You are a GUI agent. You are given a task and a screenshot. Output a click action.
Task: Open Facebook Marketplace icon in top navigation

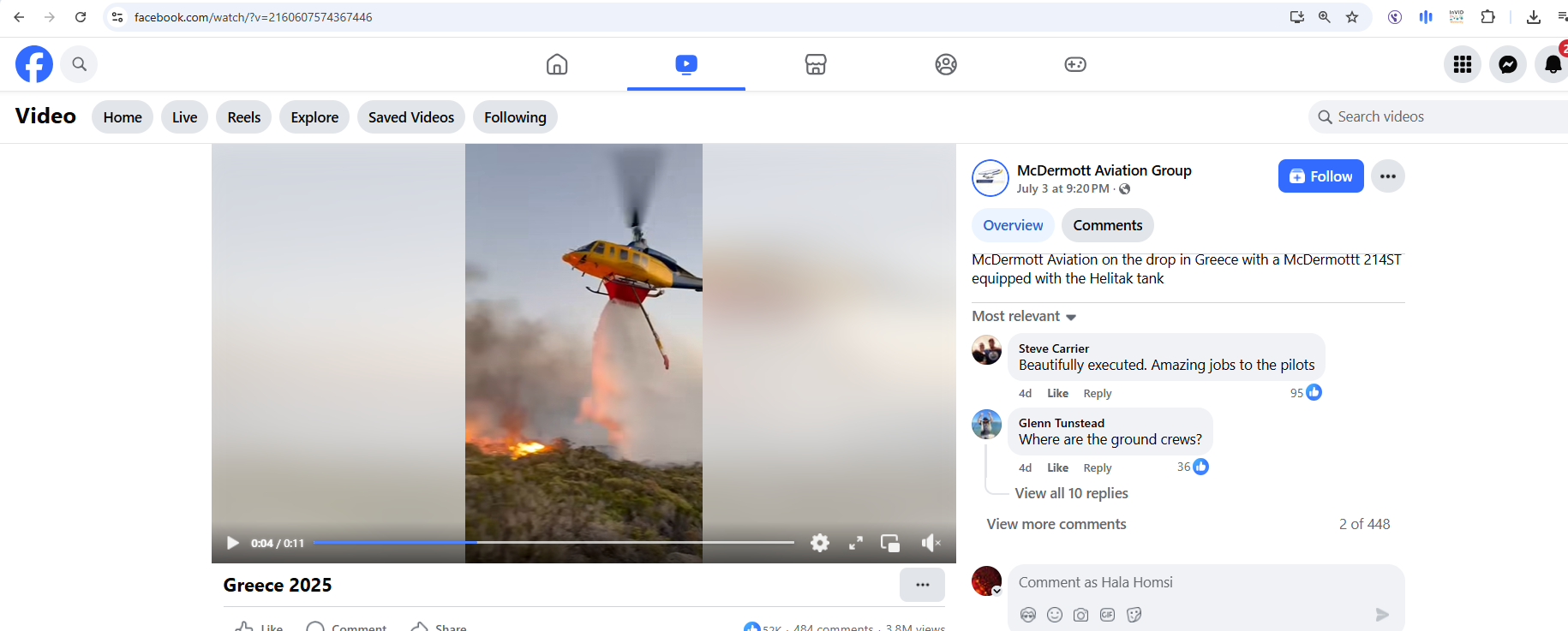(815, 64)
